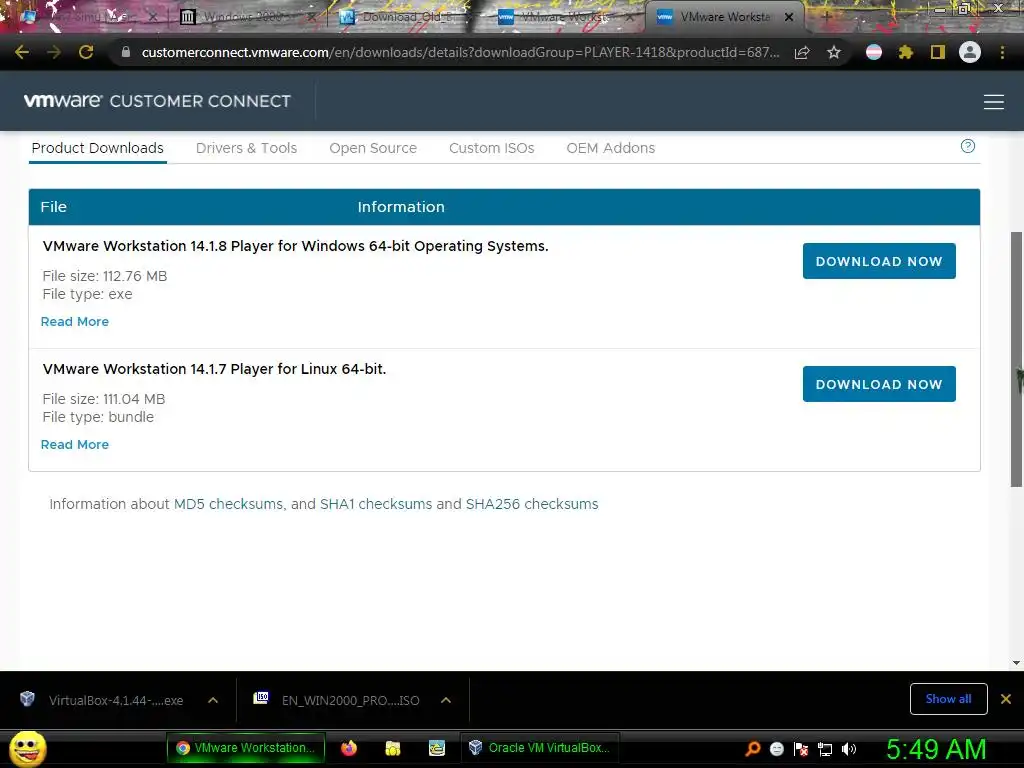Open the browser side panel
The image size is (1024, 768).
point(938,52)
